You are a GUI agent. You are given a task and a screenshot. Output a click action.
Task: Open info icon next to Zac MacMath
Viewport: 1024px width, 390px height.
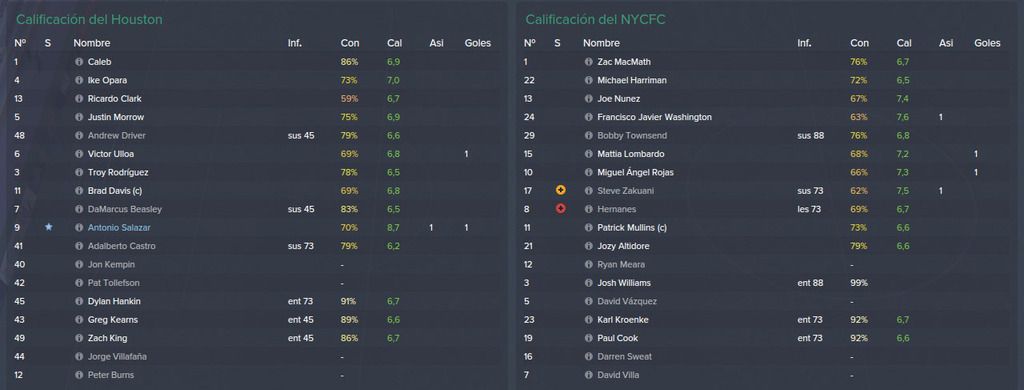pos(588,62)
